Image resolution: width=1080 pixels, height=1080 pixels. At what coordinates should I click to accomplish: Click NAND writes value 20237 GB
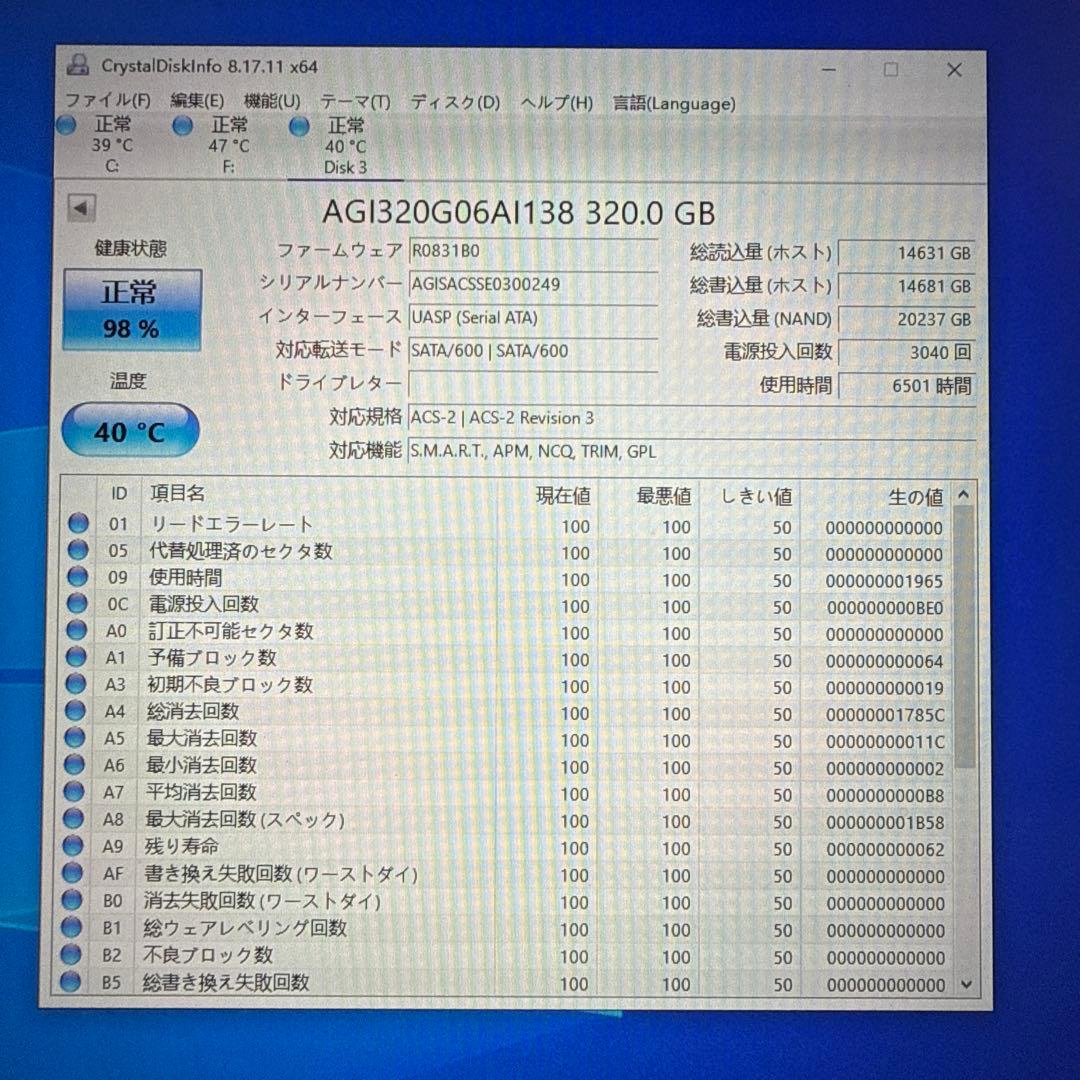tap(906, 319)
